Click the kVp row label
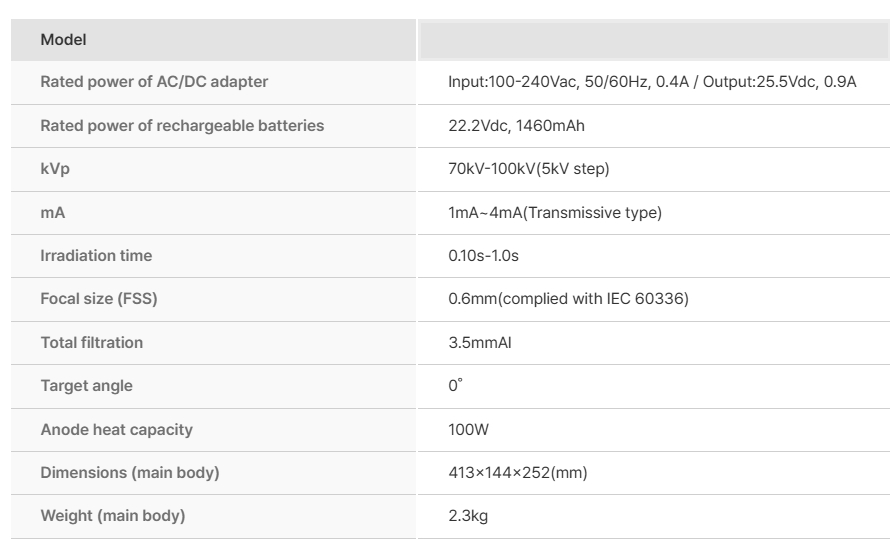Screen dimensions: 890x560 tap(55, 169)
